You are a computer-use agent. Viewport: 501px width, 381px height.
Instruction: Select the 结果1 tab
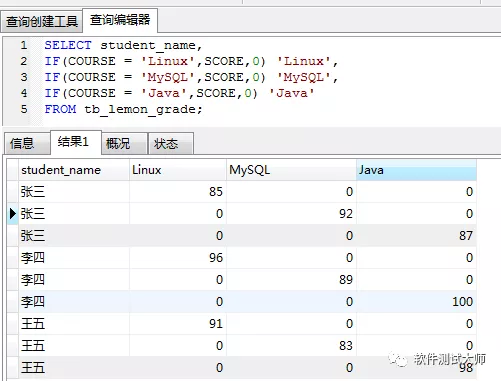pos(76,142)
